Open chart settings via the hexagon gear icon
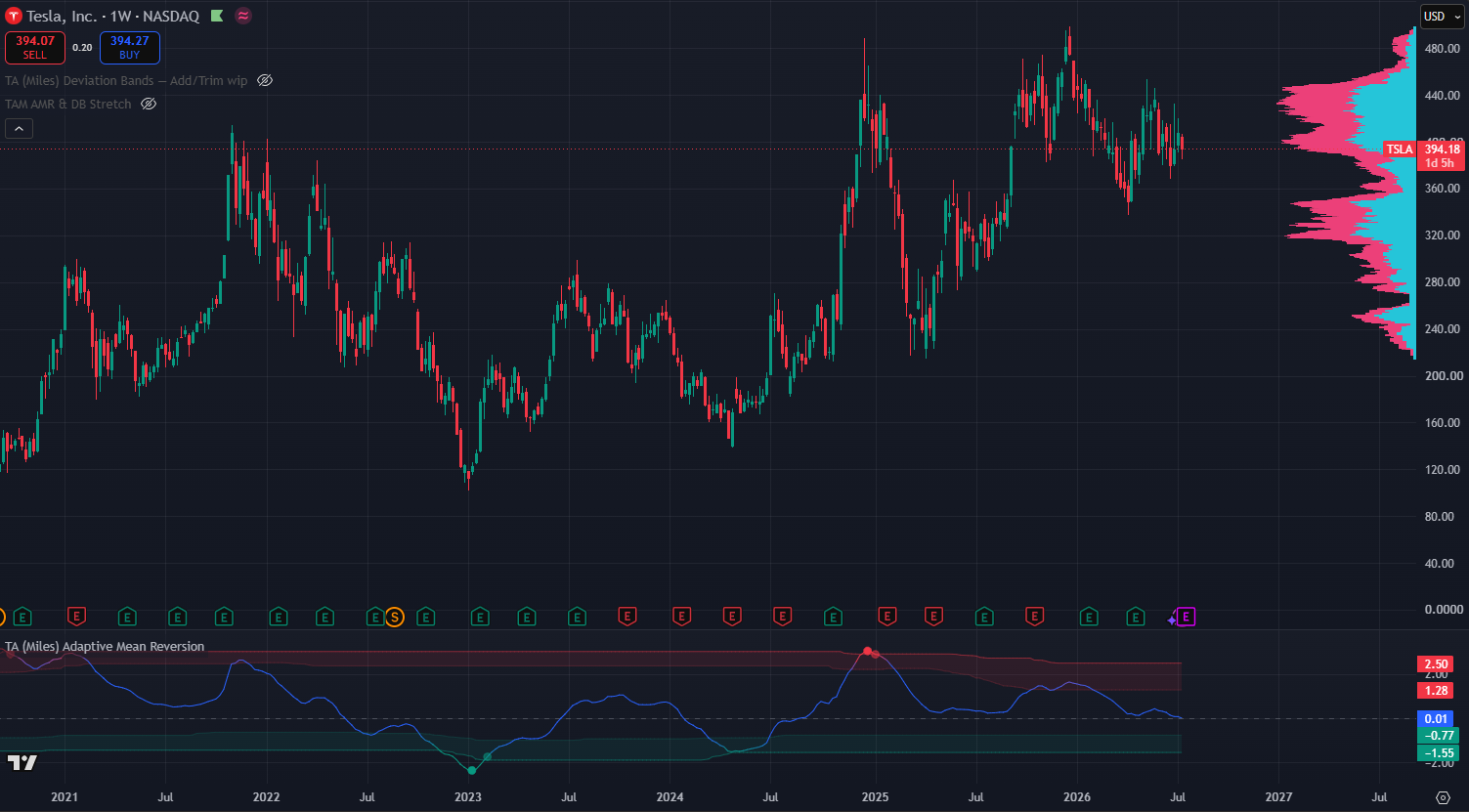The image size is (1469, 812). (x=1443, y=797)
